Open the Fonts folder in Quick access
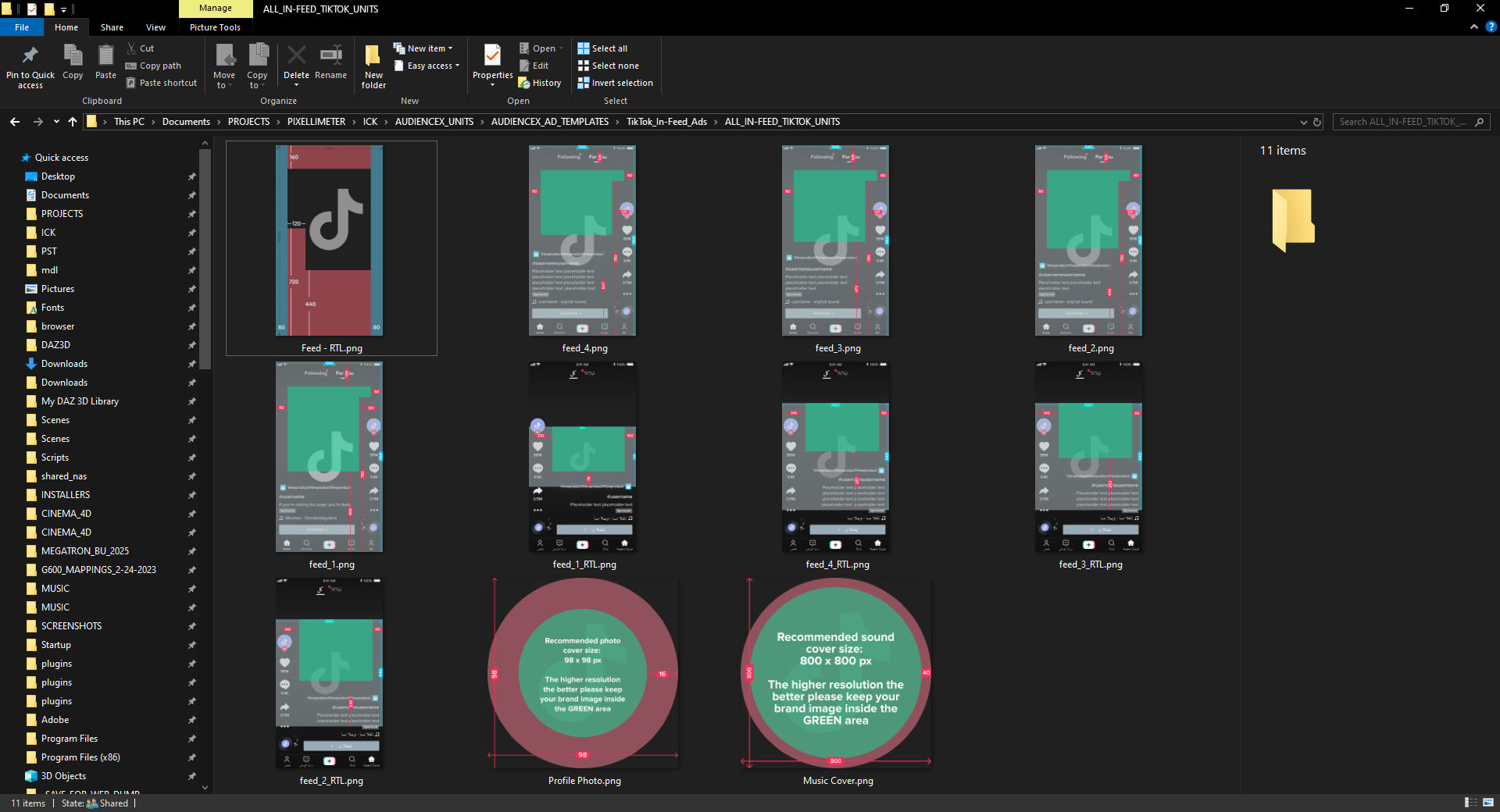This screenshot has height=812, width=1500. (x=52, y=308)
